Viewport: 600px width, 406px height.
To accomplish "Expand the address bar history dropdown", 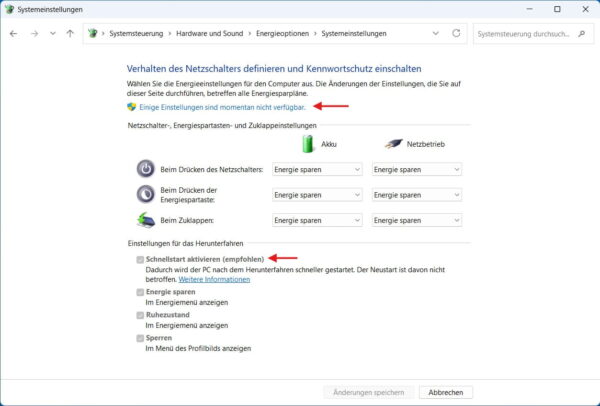I will point(435,33).
